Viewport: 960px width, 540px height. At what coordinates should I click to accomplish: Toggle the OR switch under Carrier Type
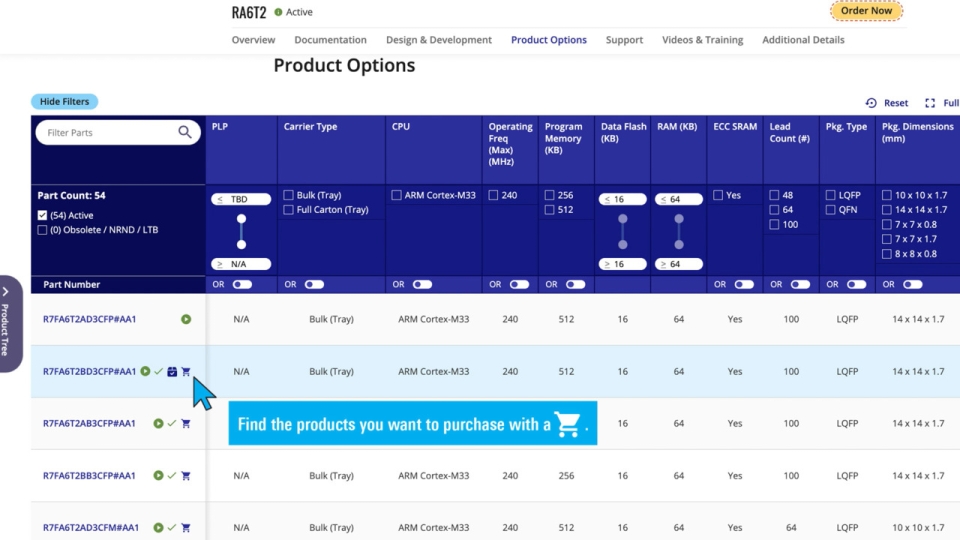[314, 285]
